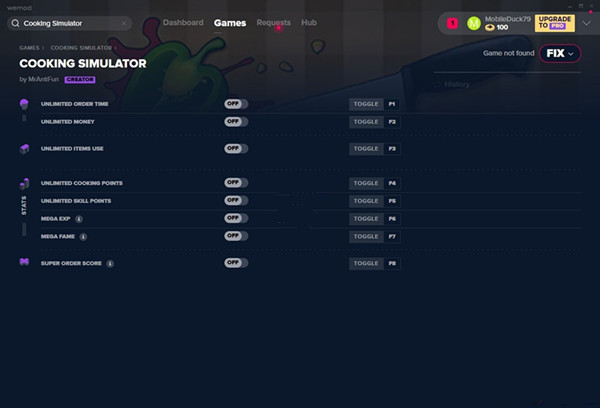600x408 pixels.
Task: Click TOGGLE hotkey button for F6
Action: 366,219
